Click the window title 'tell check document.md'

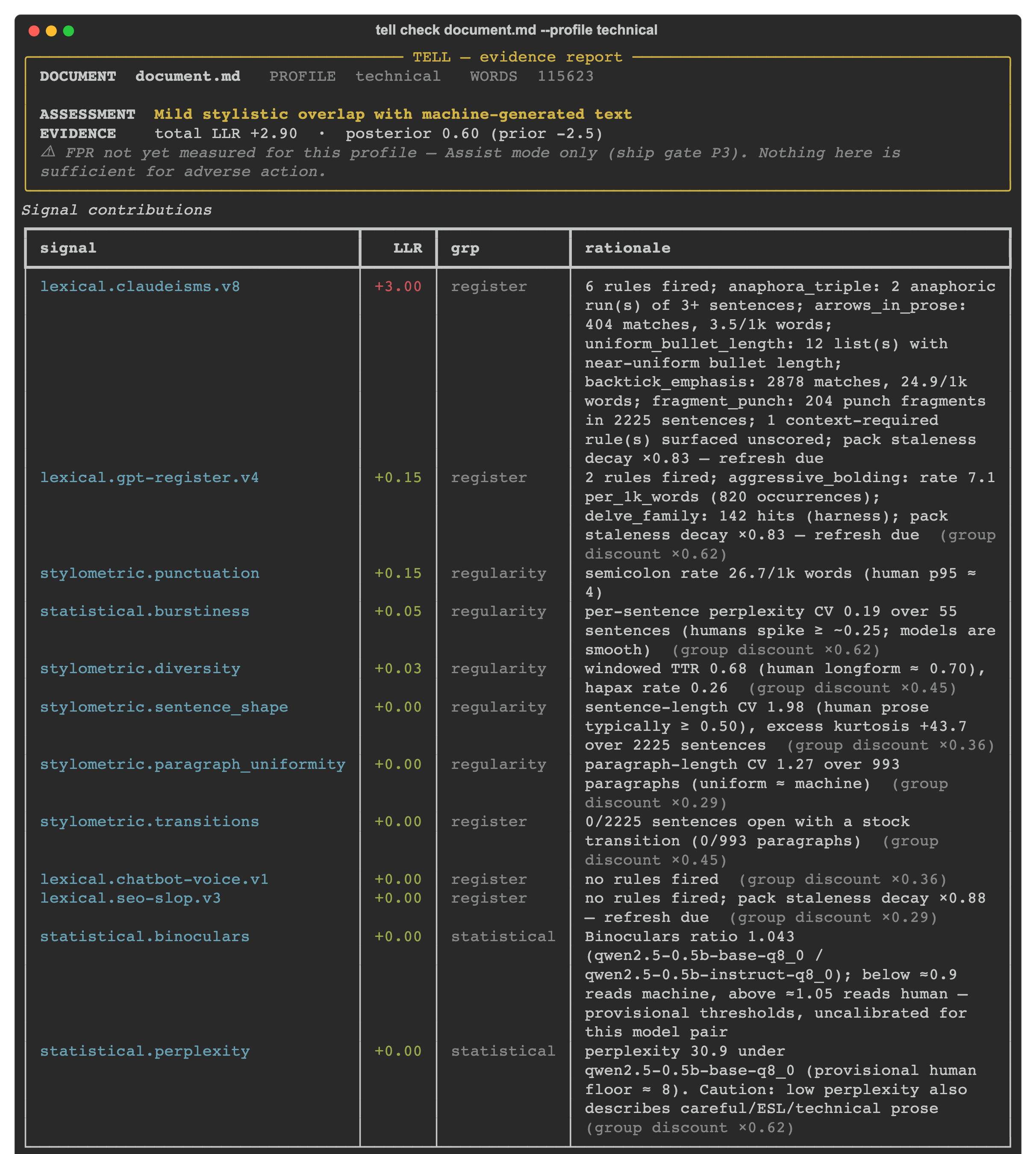click(516, 30)
